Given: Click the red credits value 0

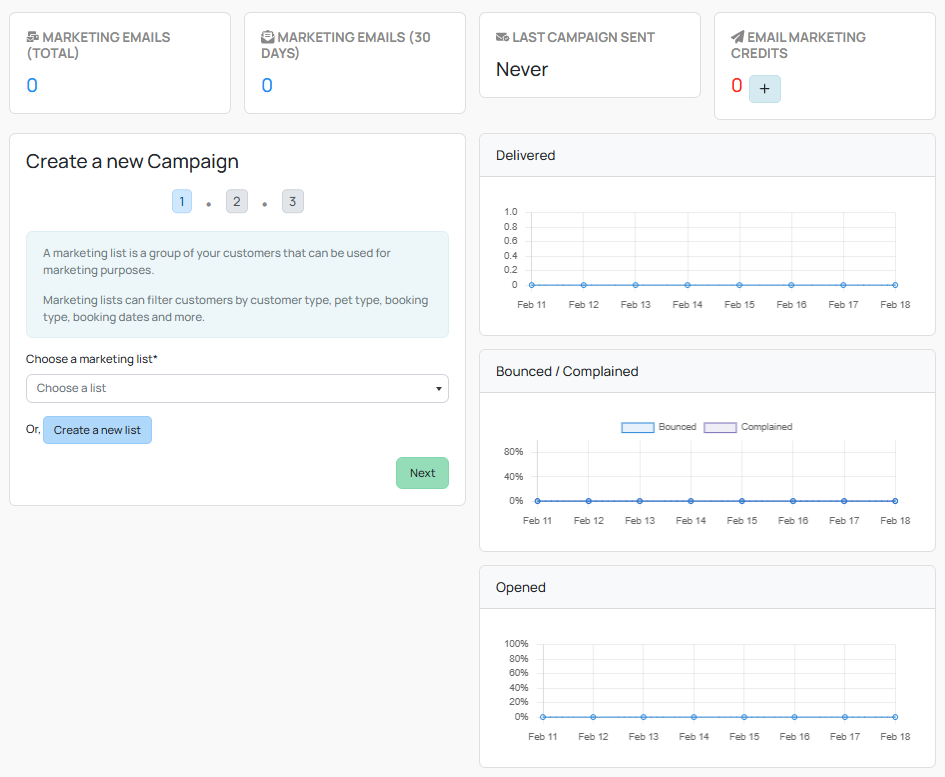Looking at the screenshot, I should point(736,86).
